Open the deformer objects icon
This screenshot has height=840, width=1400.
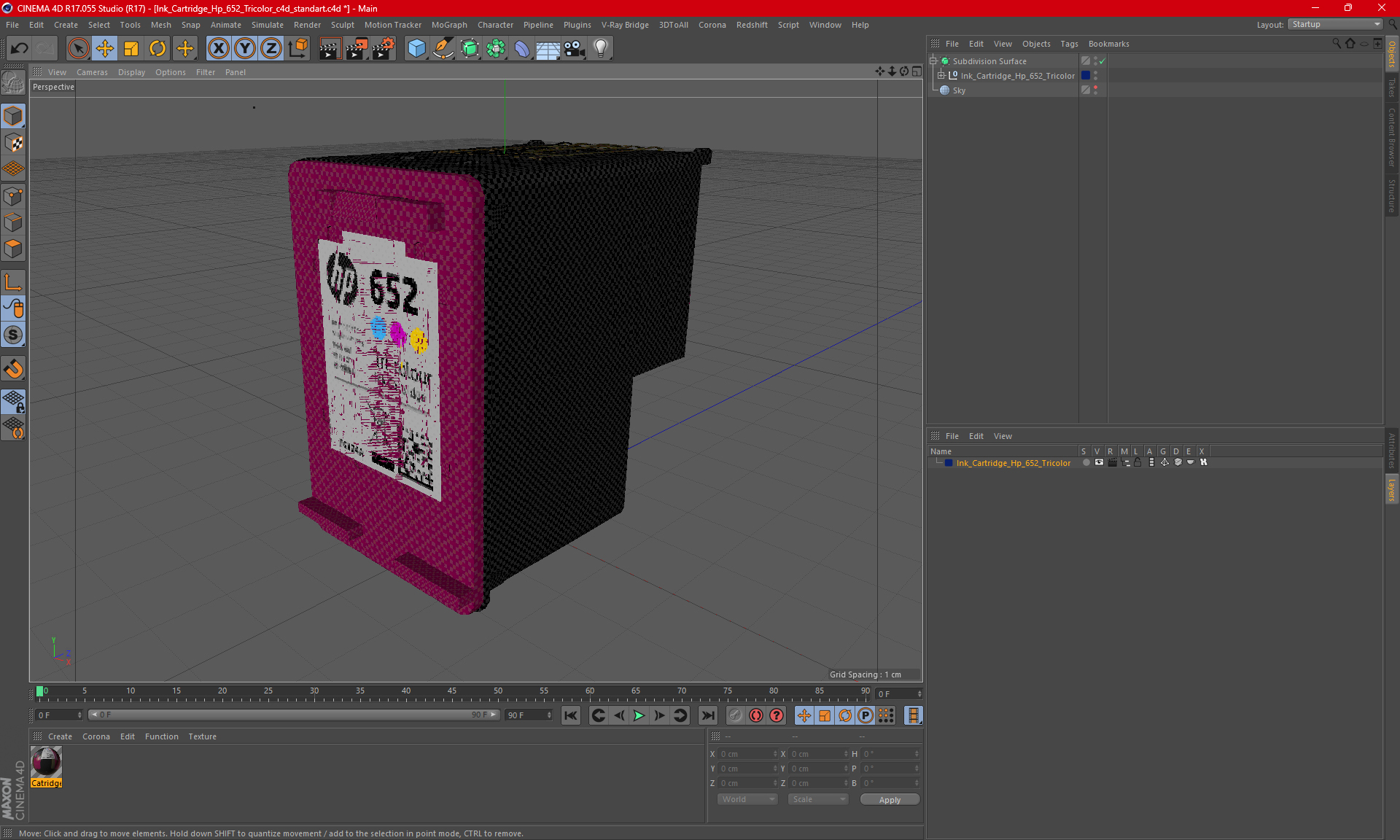pyautogui.click(x=522, y=49)
